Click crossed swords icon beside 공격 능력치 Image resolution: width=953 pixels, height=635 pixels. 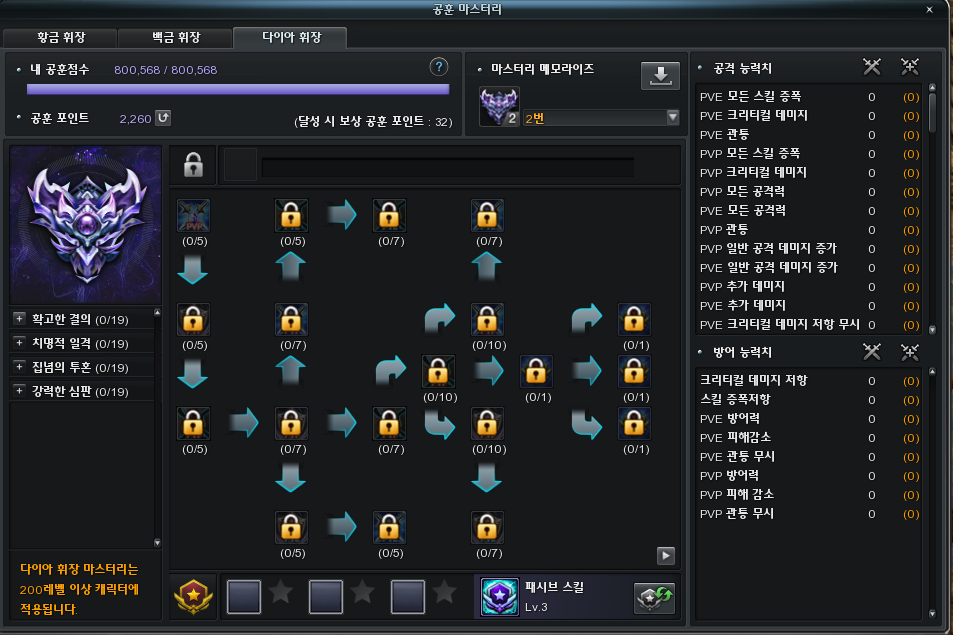(872, 67)
